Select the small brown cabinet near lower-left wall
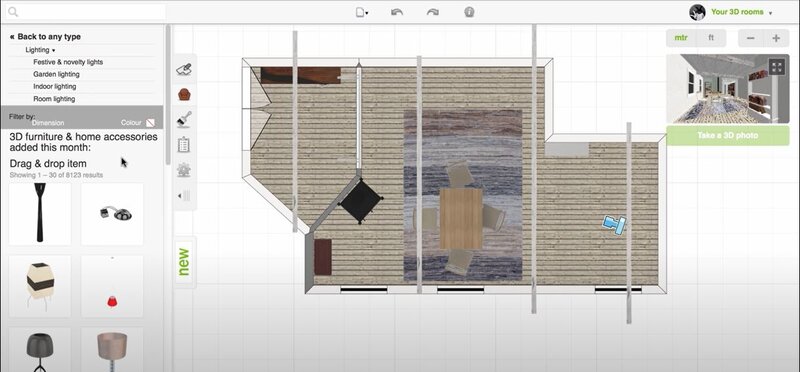The width and height of the screenshot is (800, 372). [323, 257]
